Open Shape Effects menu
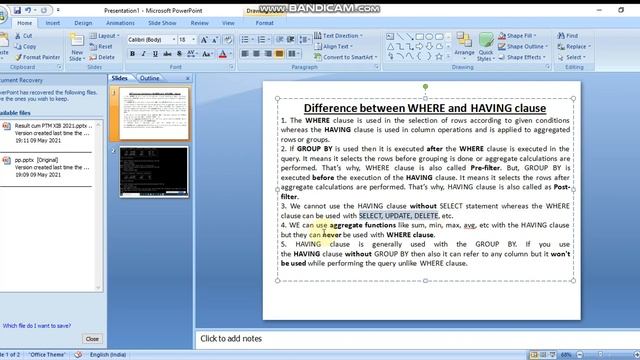640x360 pixels. [522, 57]
